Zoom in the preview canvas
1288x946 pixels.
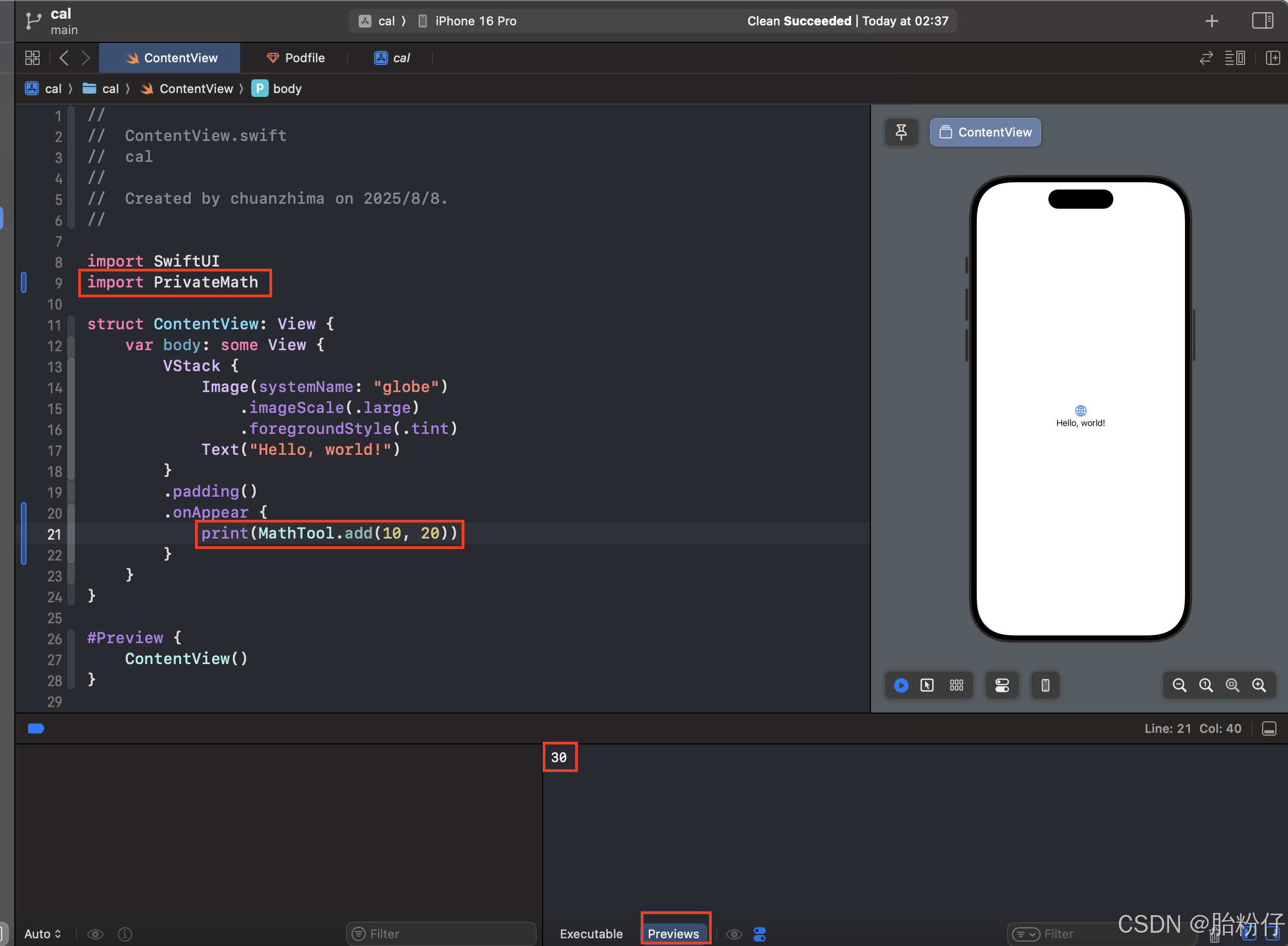click(1259, 686)
